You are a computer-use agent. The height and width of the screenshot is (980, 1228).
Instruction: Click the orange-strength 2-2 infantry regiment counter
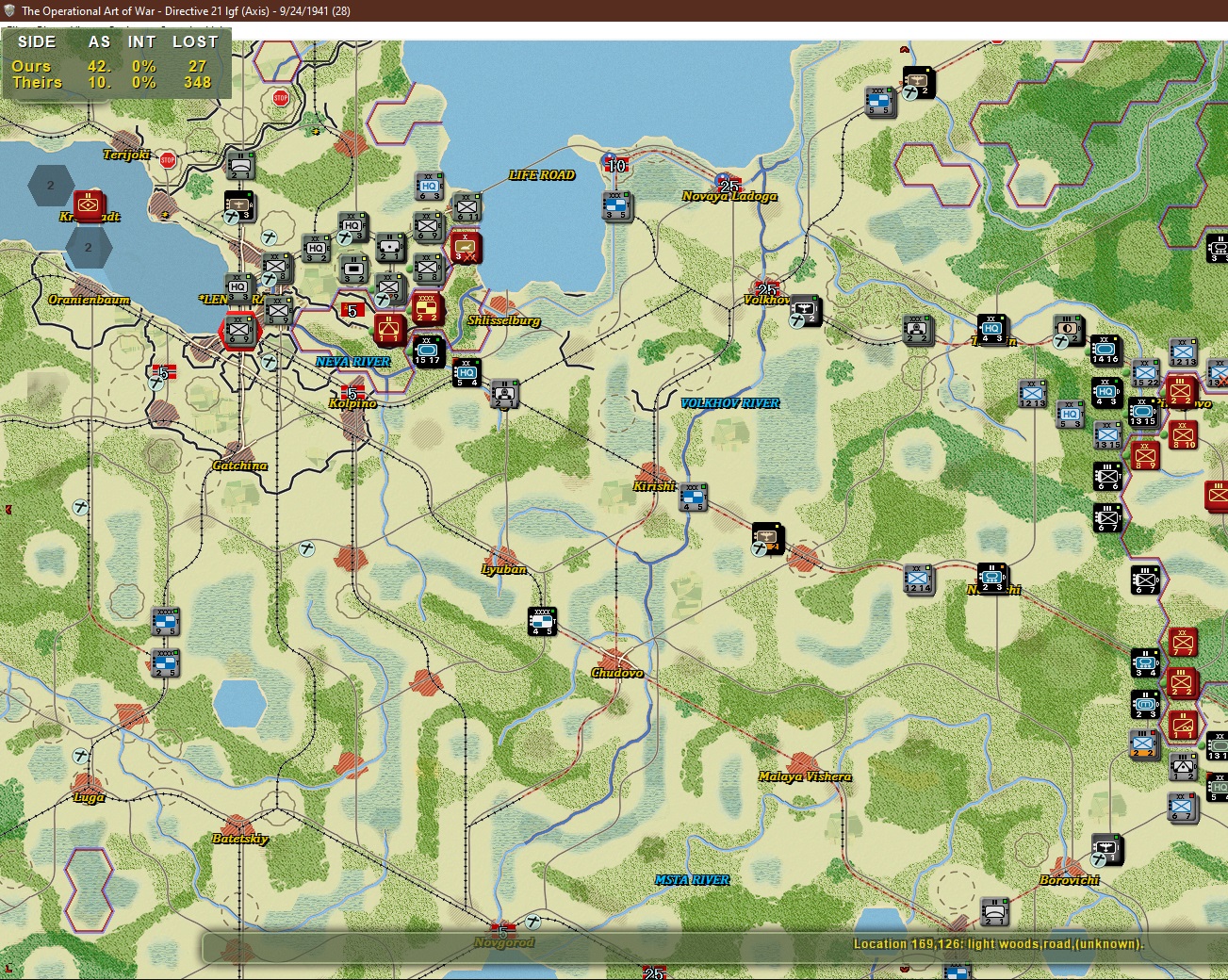(1143, 743)
